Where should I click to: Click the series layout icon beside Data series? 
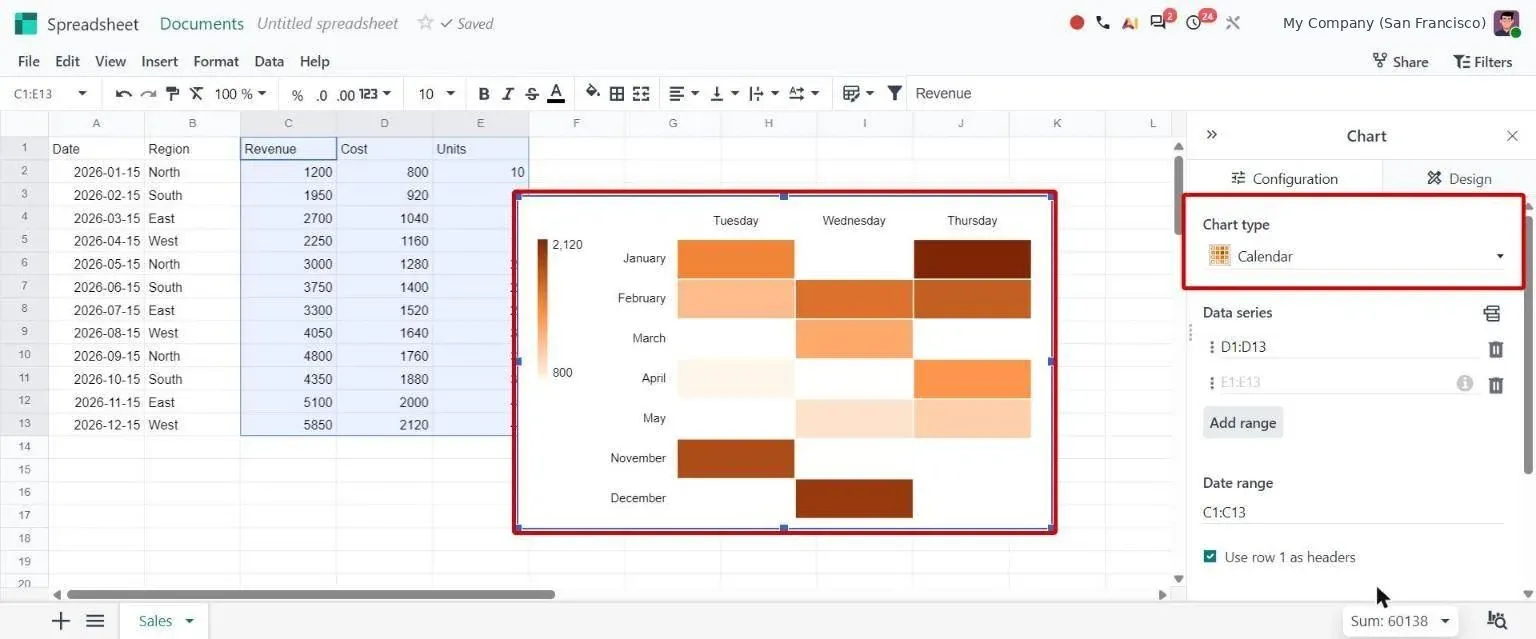click(x=1492, y=313)
